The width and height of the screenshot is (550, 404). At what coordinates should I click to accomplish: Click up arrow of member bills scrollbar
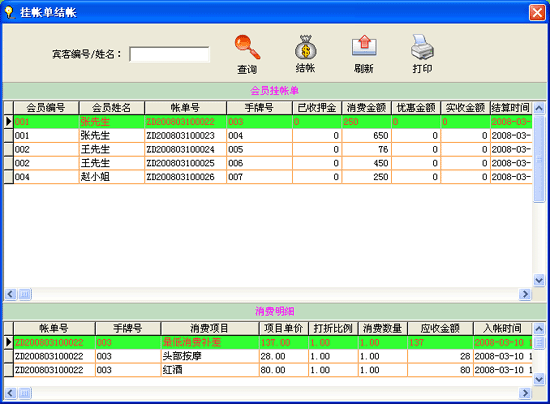tap(539, 108)
